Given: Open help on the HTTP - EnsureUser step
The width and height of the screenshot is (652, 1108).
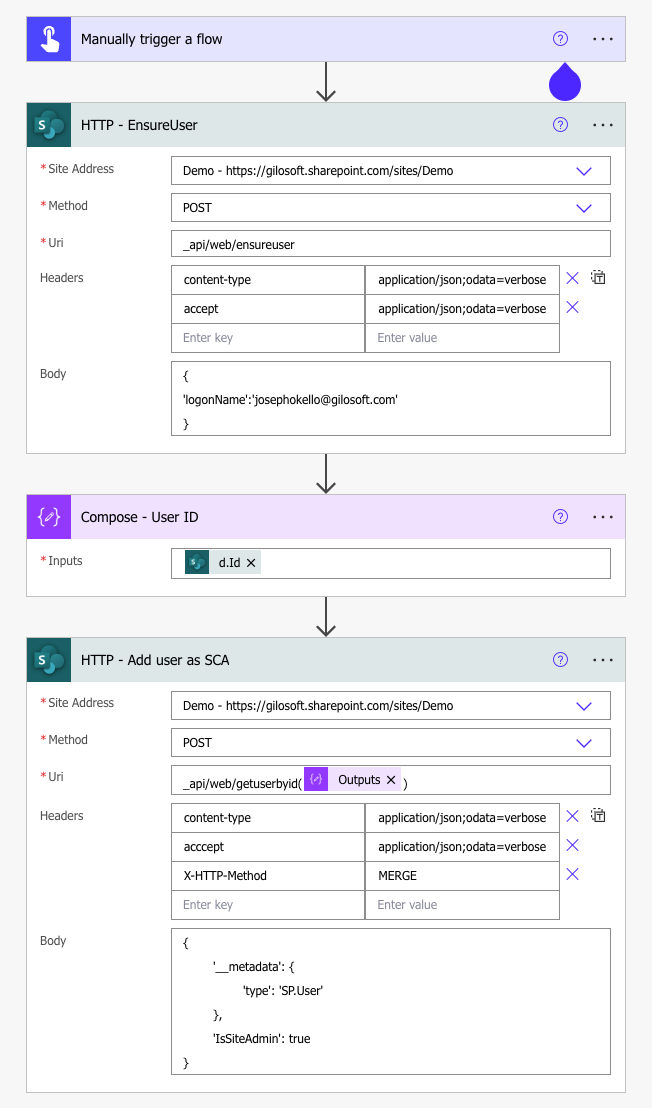Looking at the screenshot, I should pyautogui.click(x=560, y=124).
